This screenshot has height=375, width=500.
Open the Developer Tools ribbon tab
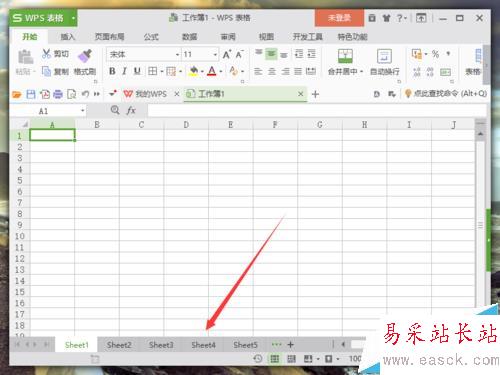[307, 37]
